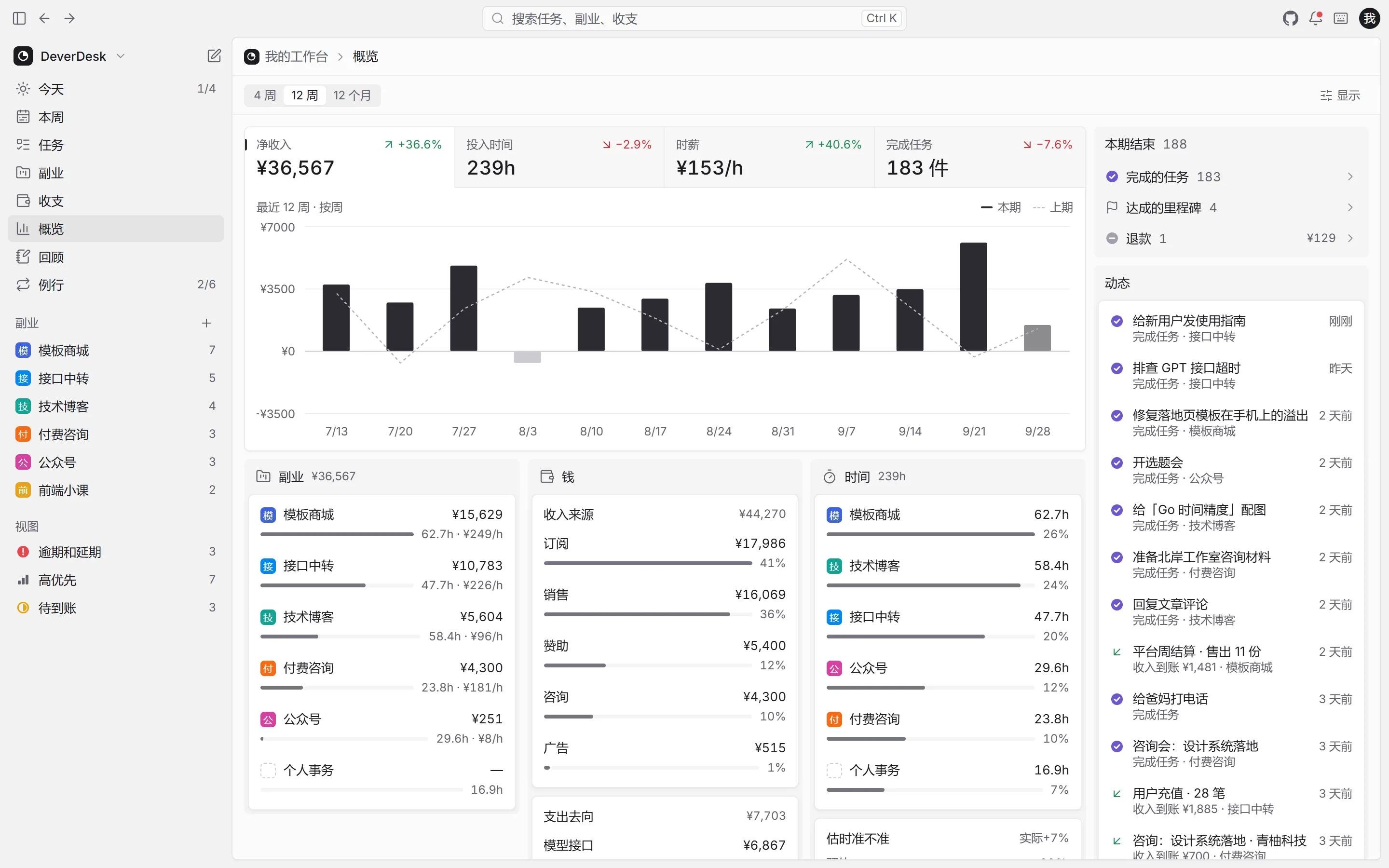This screenshot has width=1389, height=868.
Task: Toggle the sidebar panel icon
Action: pyautogui.click(x=19, y=18)
